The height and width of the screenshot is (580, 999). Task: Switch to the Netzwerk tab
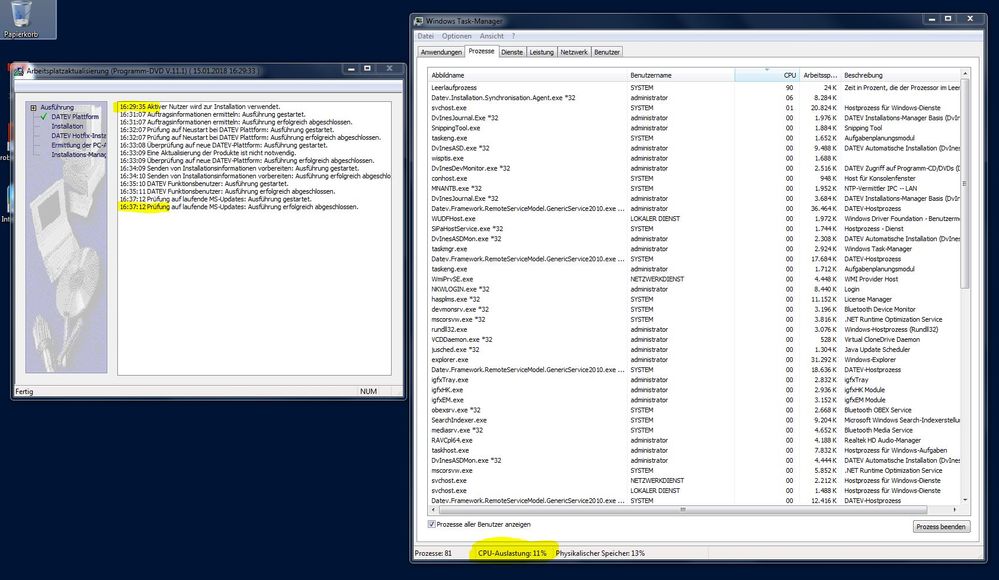click(574, 52)
